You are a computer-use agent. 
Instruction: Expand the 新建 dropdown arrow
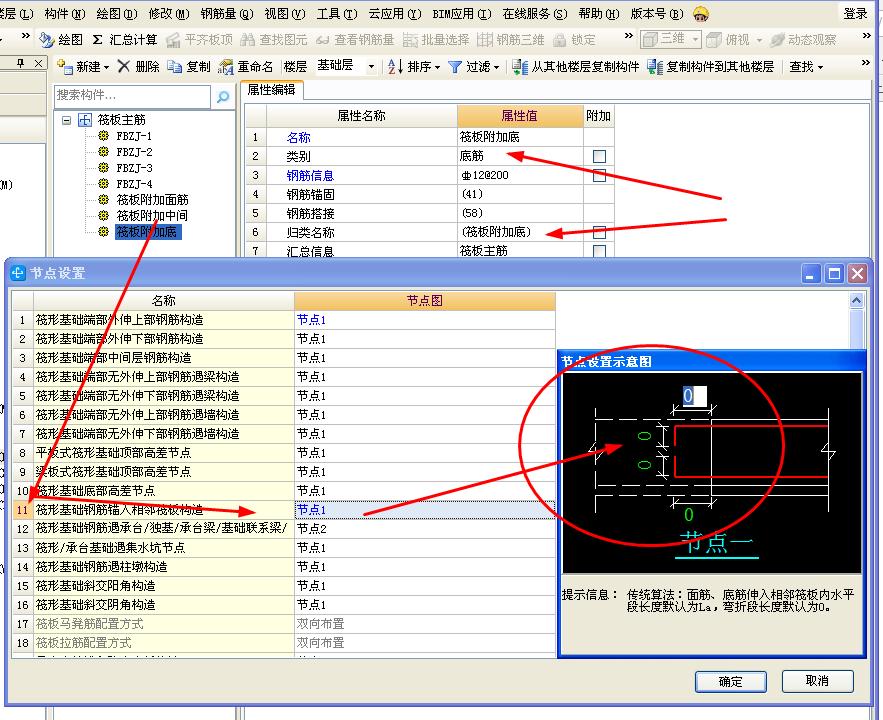[x=106, y=67]
